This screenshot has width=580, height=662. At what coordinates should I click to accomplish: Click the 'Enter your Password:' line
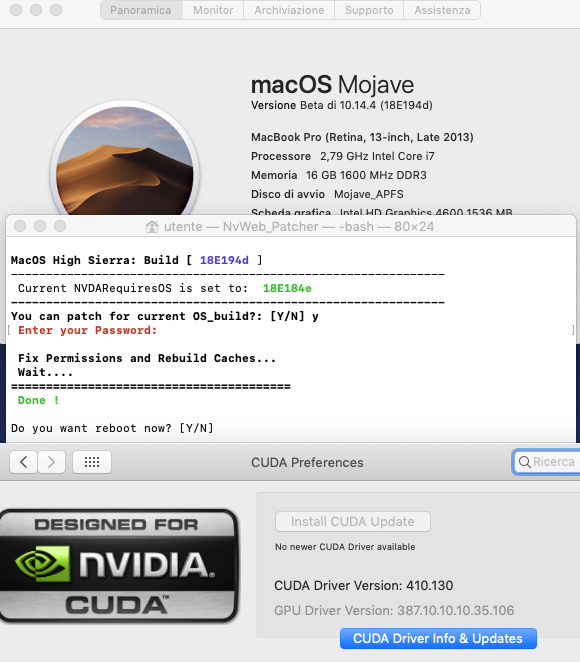click(x=87, y=330)
